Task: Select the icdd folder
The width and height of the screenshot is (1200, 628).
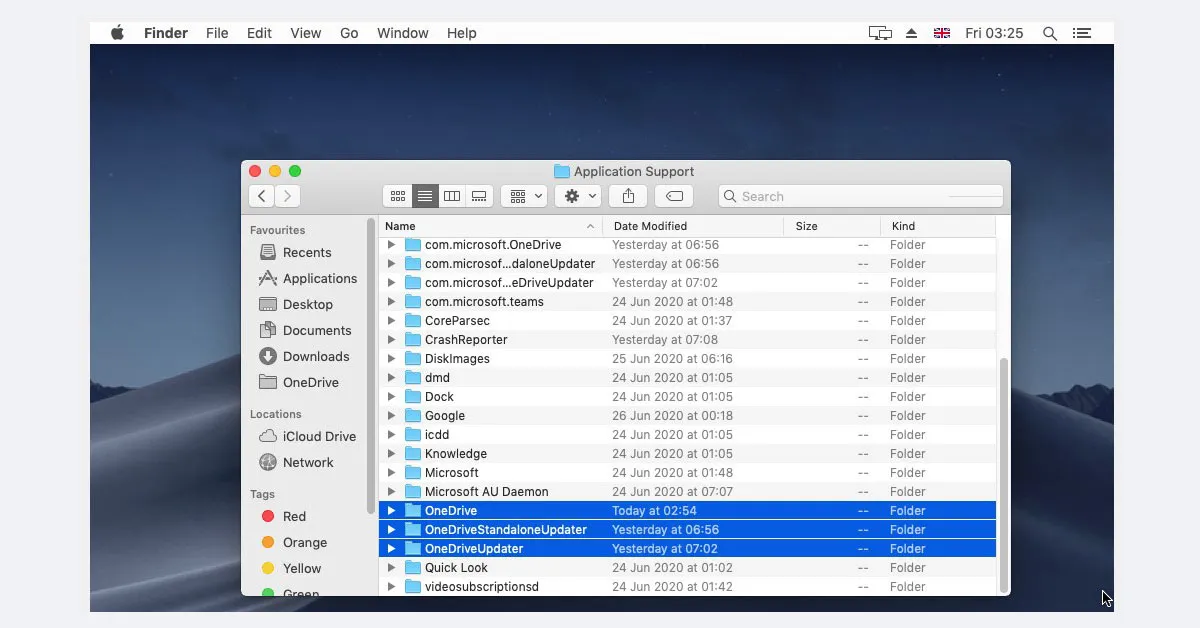Action: (687, 435)
